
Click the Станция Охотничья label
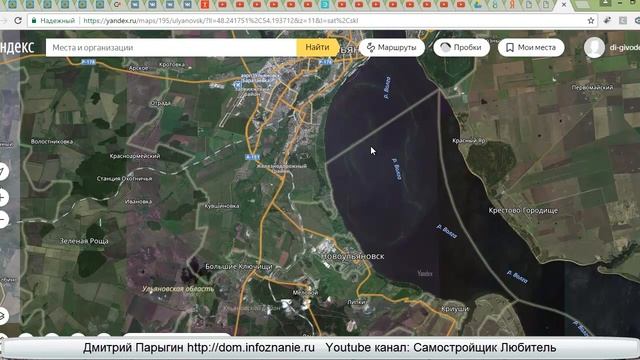(x=124, y=178)
